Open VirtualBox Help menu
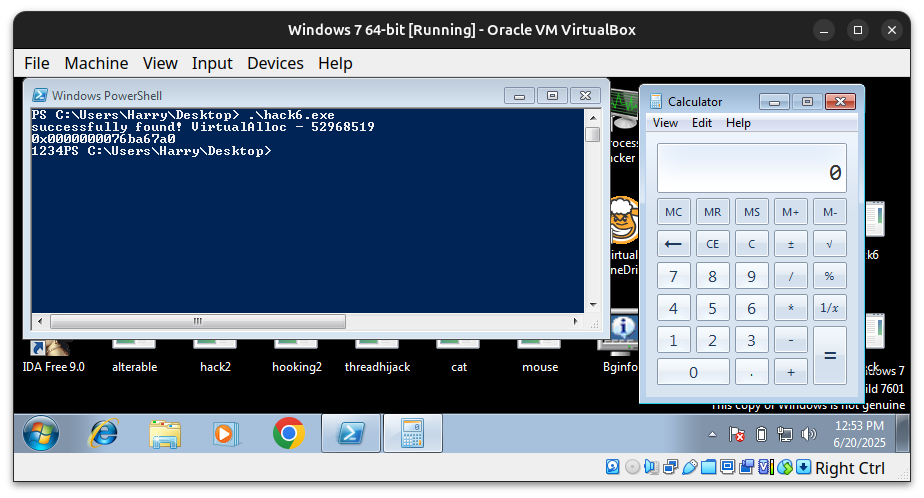The image size is (924, 498). tap(335, 63)
